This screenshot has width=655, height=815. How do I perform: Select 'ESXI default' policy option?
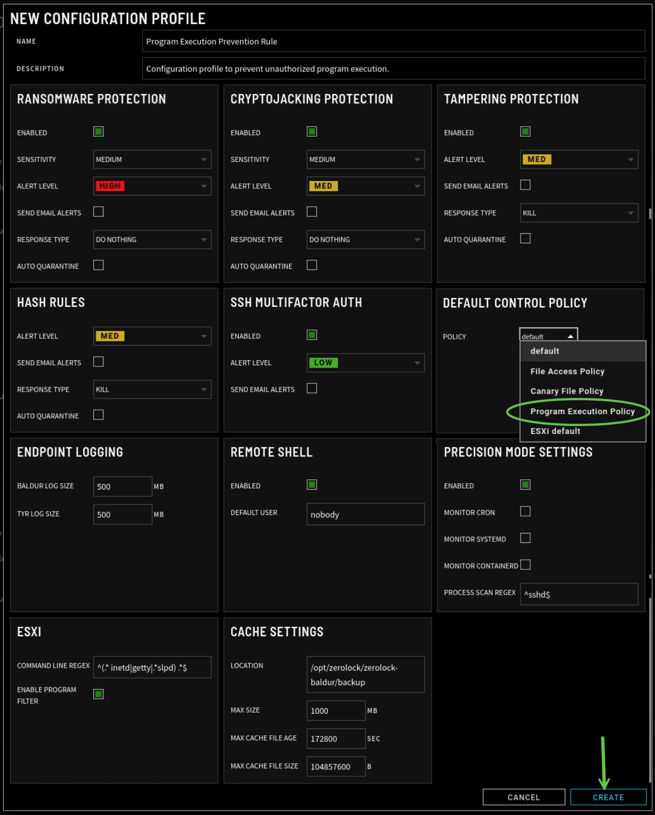tap(583, 431)
